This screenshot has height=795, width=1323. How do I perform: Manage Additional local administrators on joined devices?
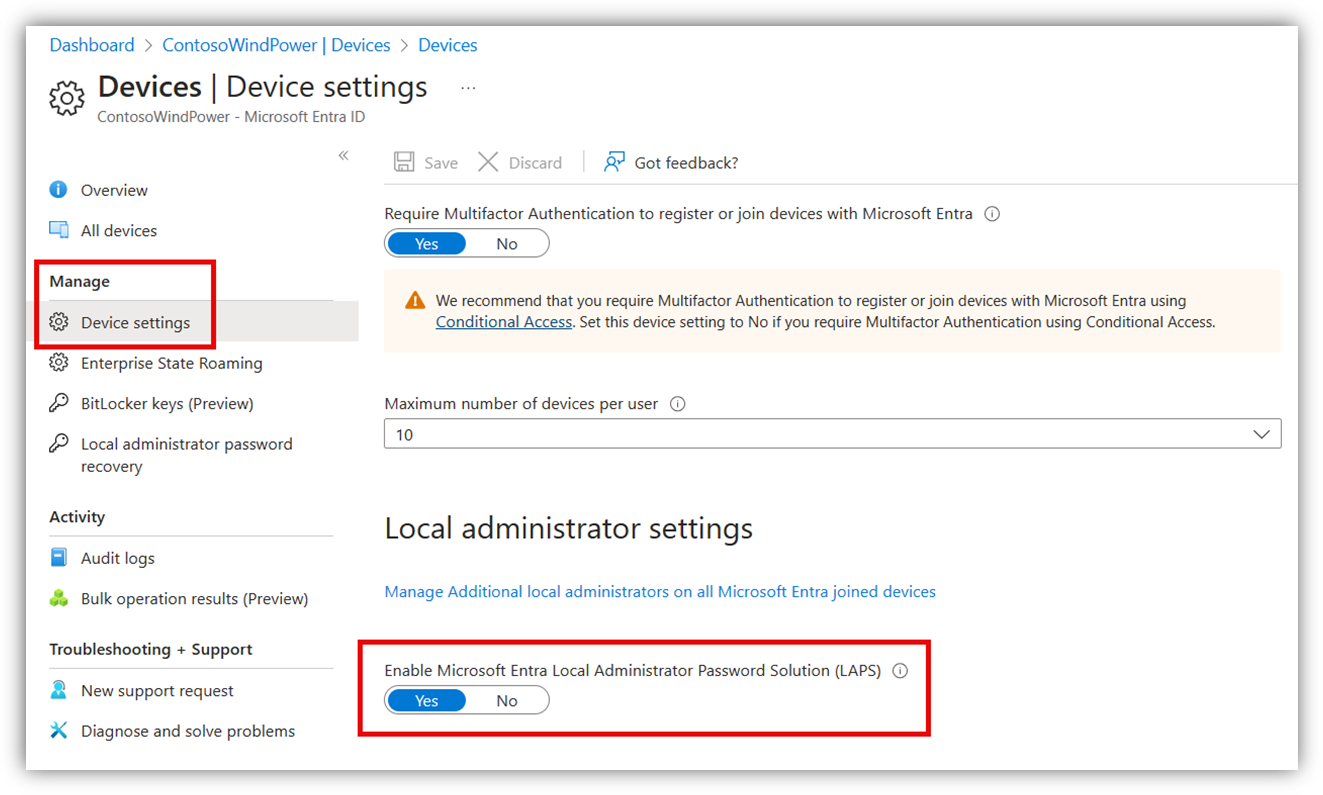coord(660,591)
